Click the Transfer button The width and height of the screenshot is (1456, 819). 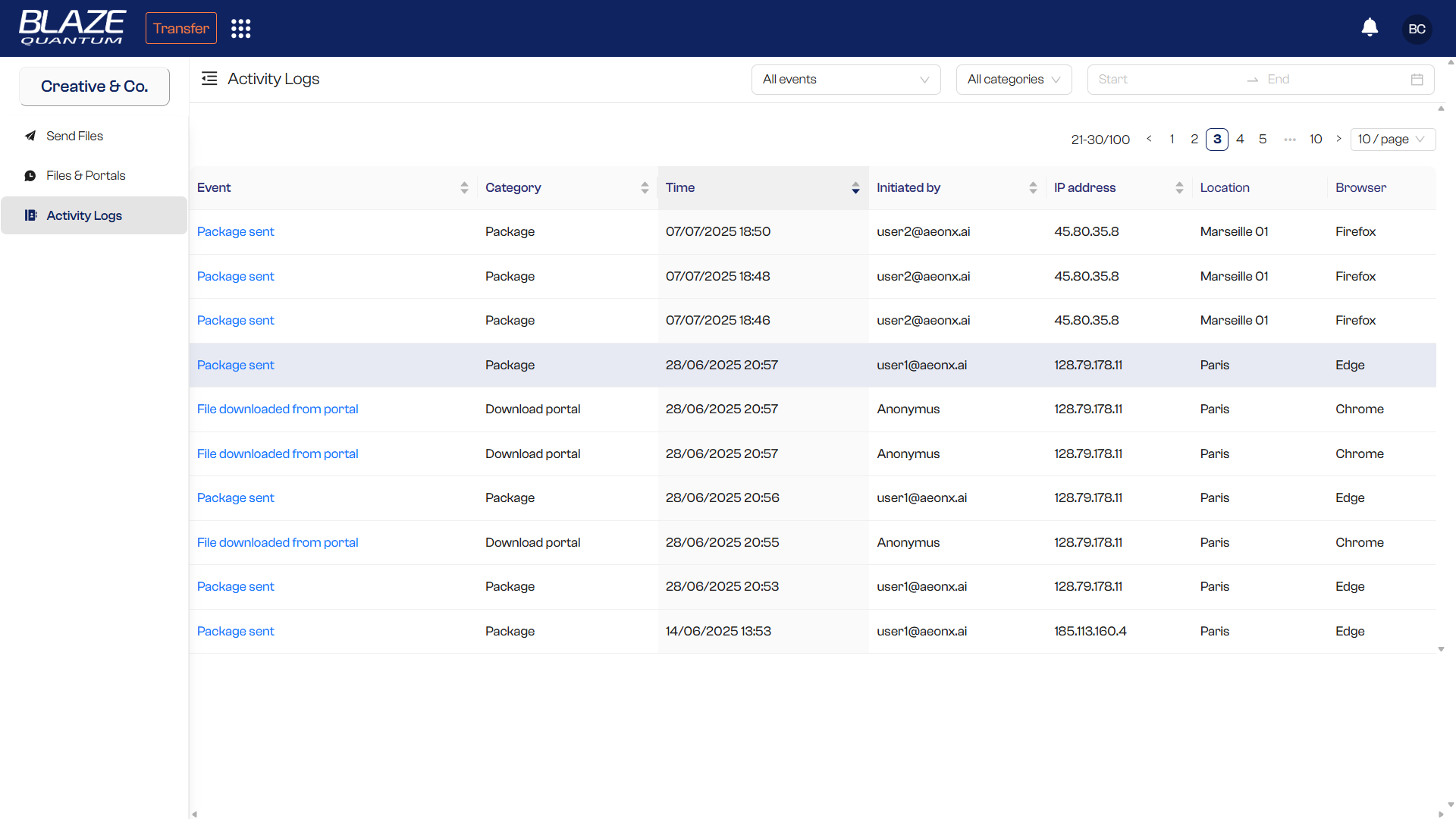(180, 28)
